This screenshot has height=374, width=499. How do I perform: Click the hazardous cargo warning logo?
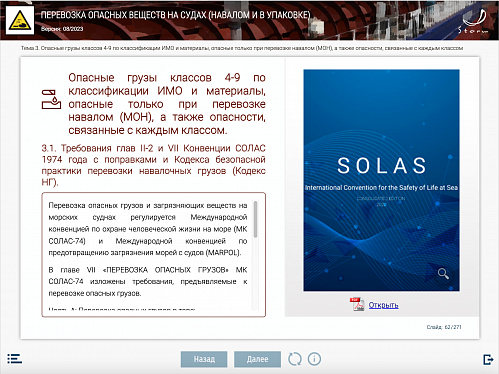[x=20, y=20]
